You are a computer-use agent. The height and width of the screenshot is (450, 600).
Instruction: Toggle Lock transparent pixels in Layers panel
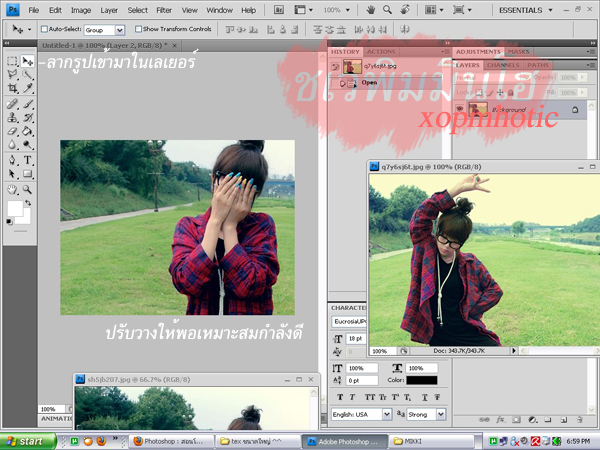coord(479,93)
